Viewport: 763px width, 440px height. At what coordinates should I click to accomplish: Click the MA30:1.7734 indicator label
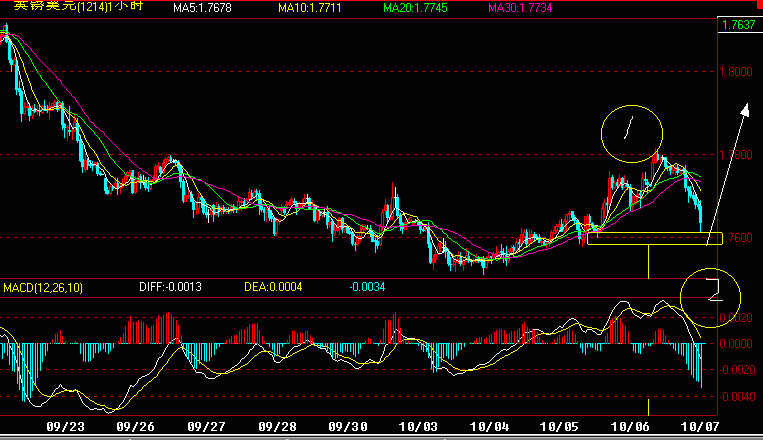click(x=520, y=8)
